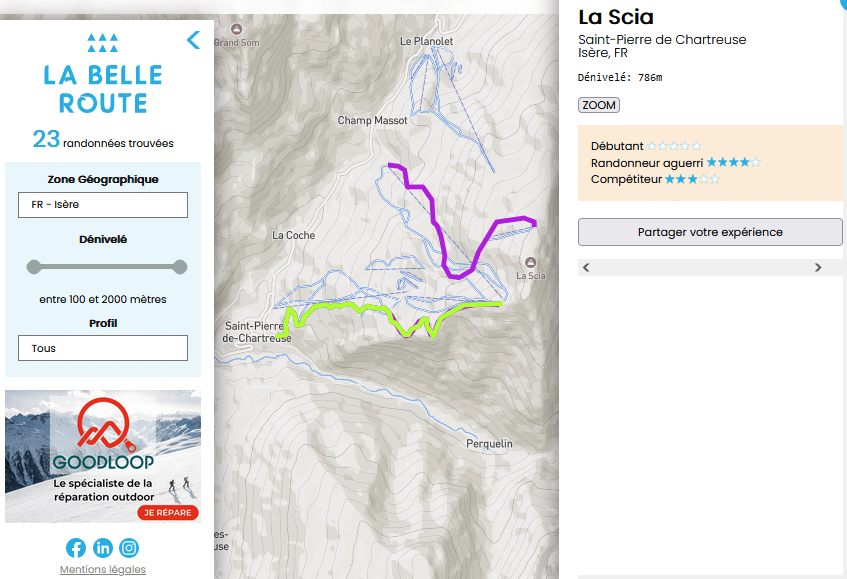Image resolution: width=847 pixels, height=579 pixels.
Task: Click the left handle of Dénivelé slider
Action: pyautogui.click(x=33, y=267)
